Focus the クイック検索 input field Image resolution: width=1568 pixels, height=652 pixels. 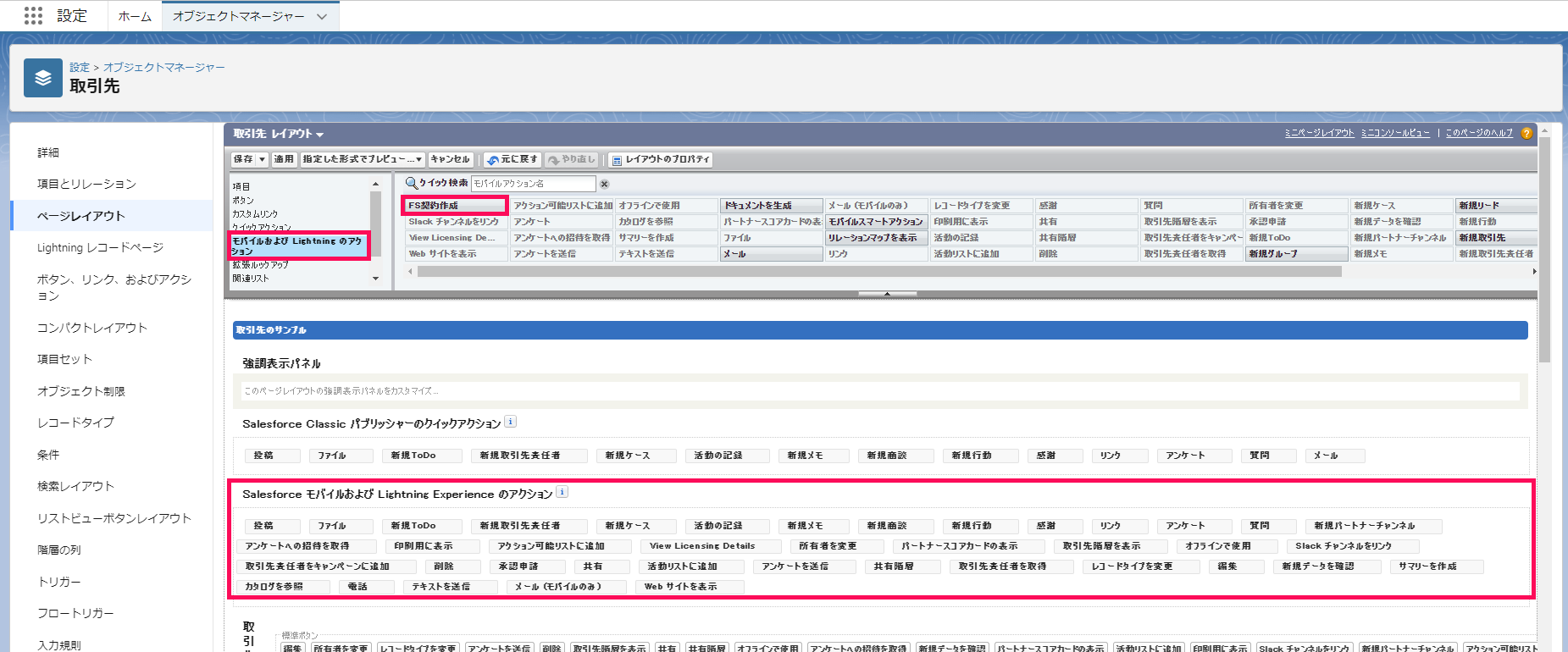[534, 184]
